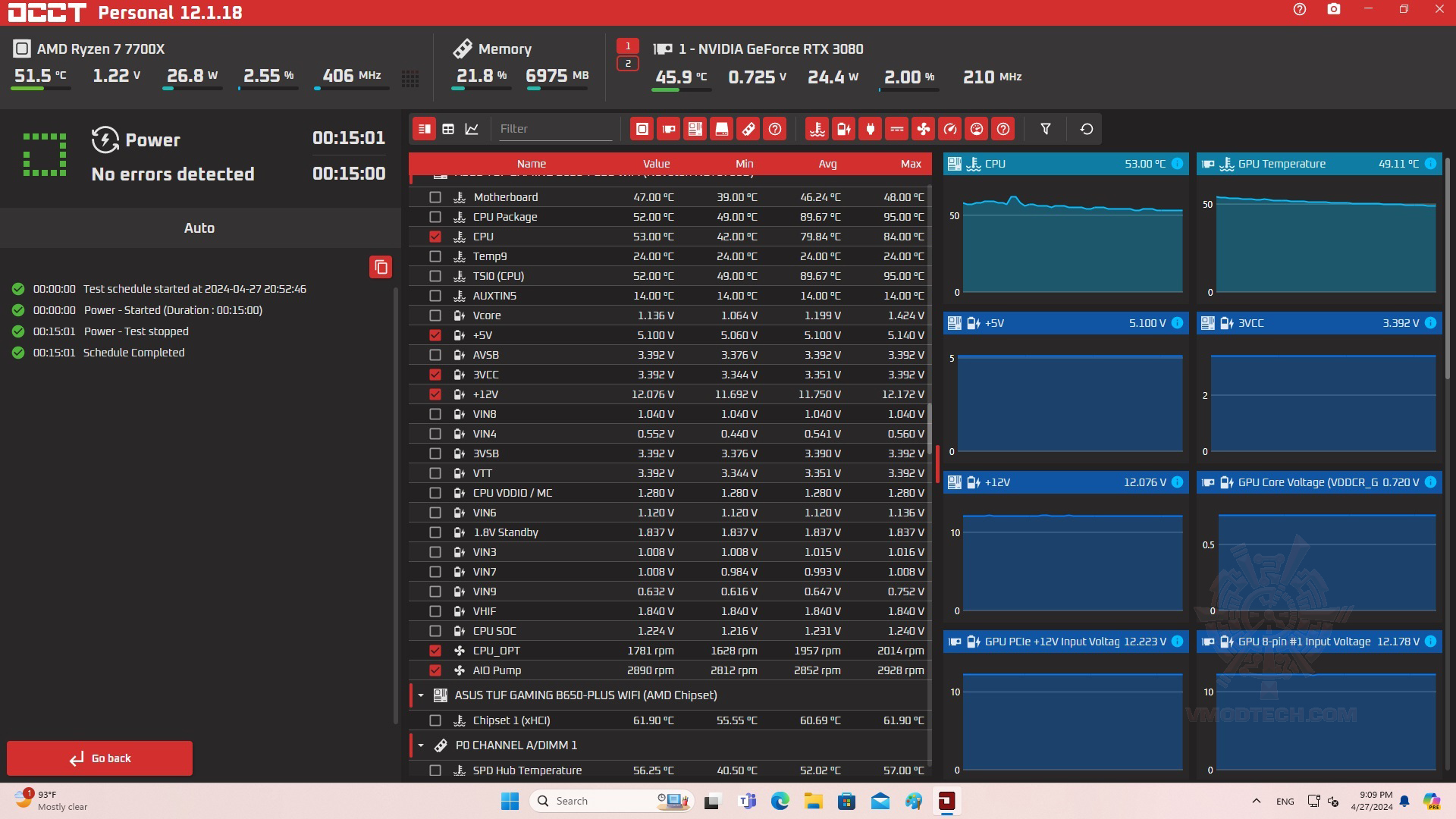Collapse the P0 CHANNEL A/DIMM 1 group
1456x819 pixels.
421,745
